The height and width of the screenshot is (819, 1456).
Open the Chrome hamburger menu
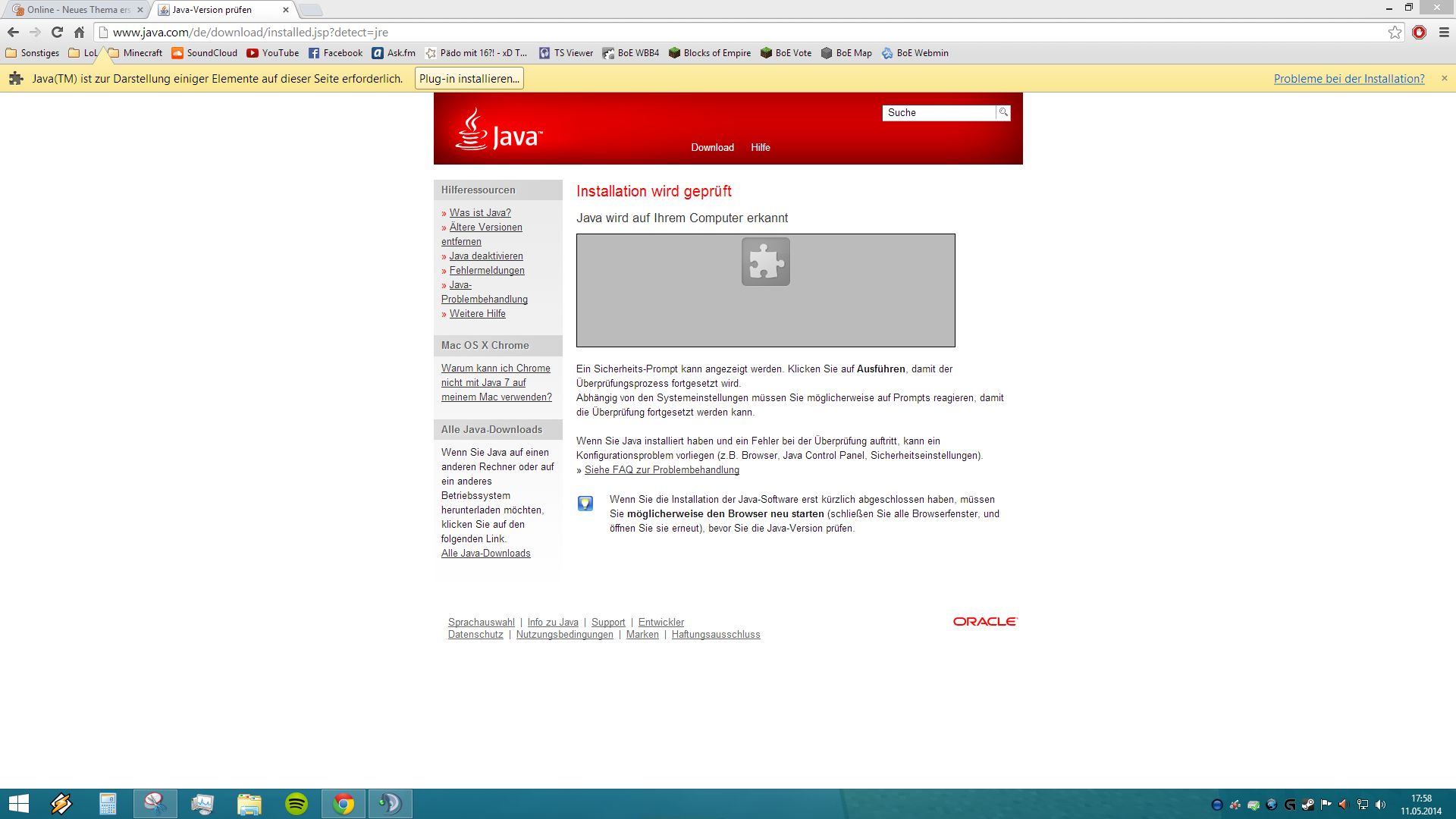[x=1444, y=32]
